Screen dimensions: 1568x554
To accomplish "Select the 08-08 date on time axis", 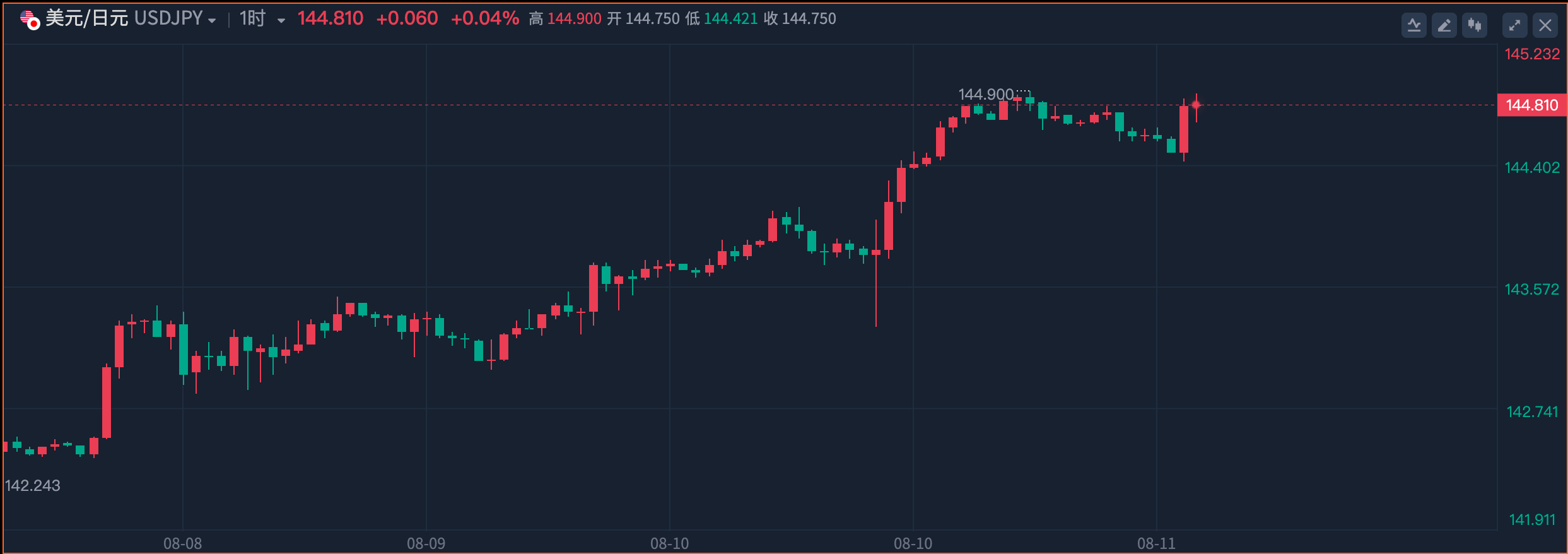I will tap(182, 543).
